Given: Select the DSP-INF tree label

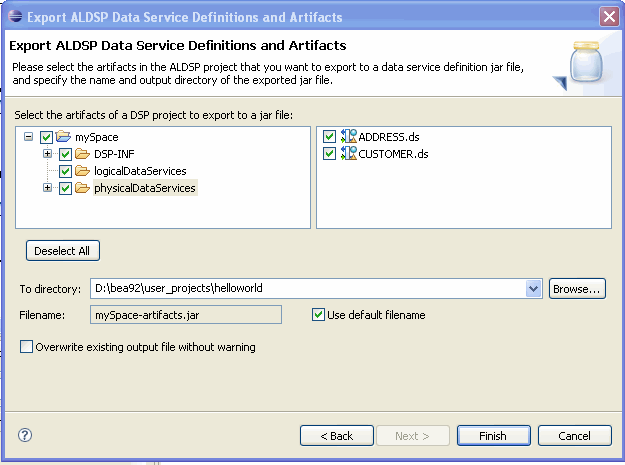Looking at the screenshot, I should (114, 154).
